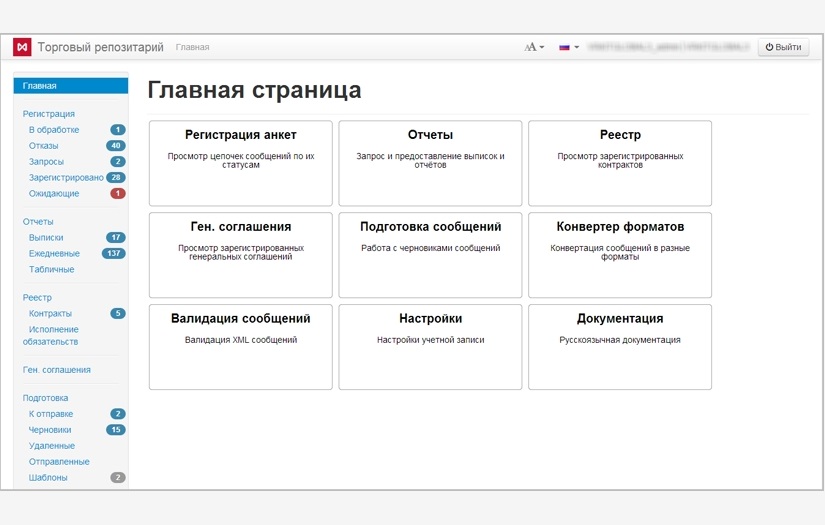825x525 pixels.
Task: Click the Главная страница heading
Action: click(x=254, y=89)
